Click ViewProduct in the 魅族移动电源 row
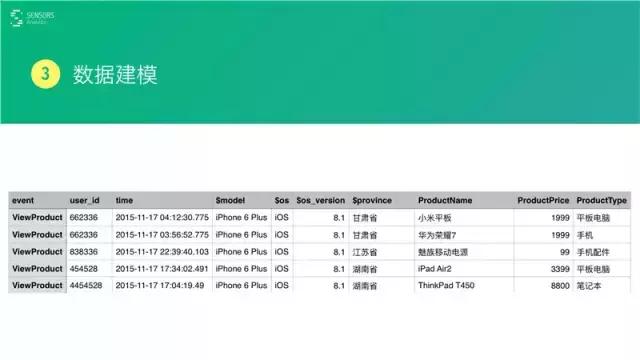The image size is (640, 360). tap(37, 252)
